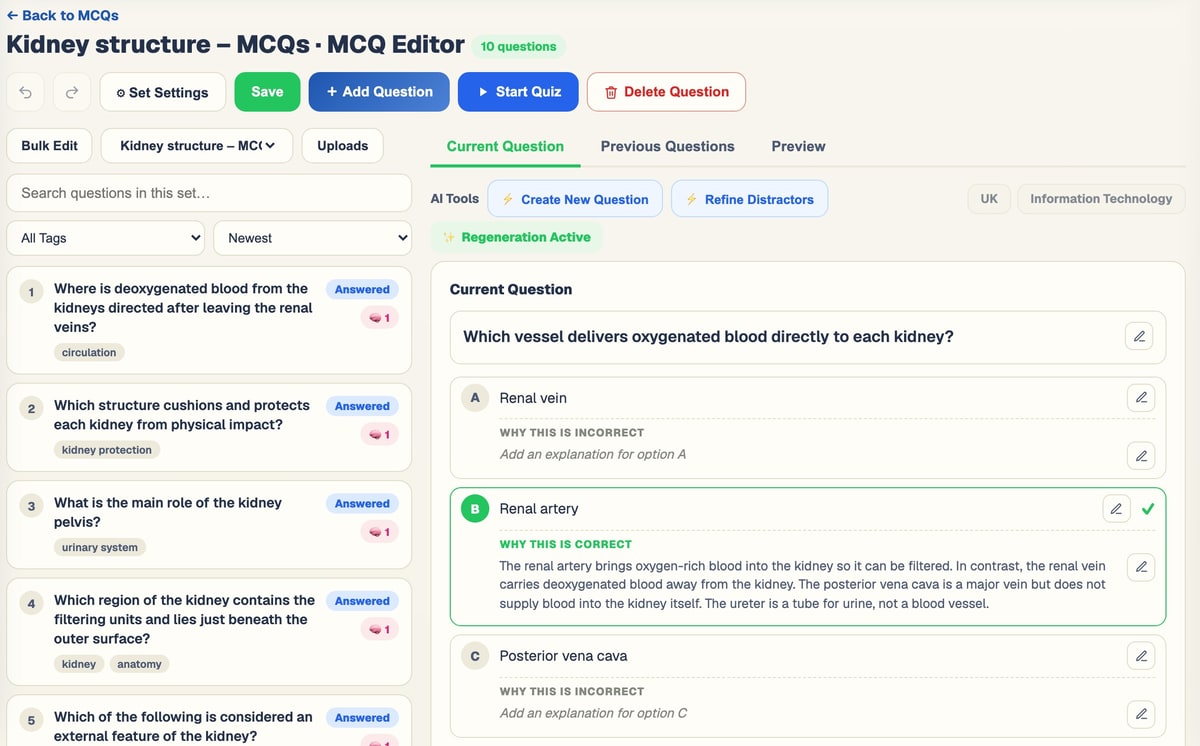Select option letter A circle
This screenshot has height=746, width=1200.
pos(475,398)
